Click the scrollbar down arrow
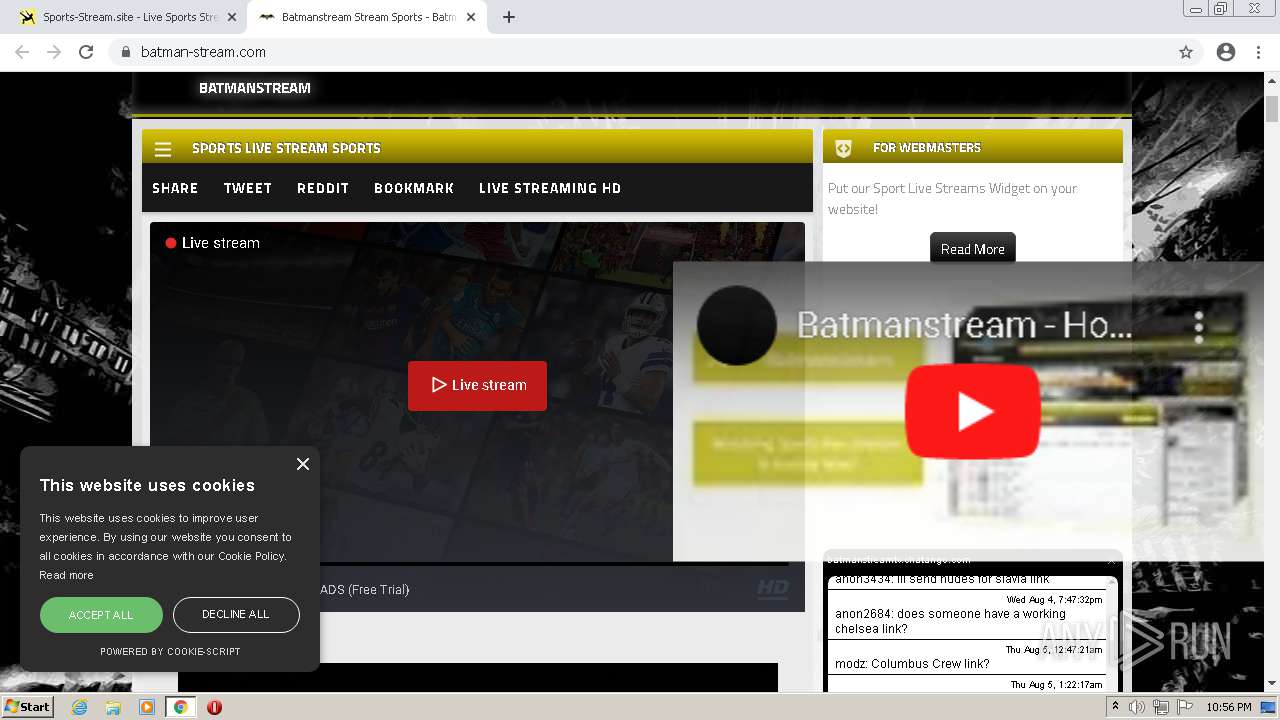Screen dimensions: 1280x720 (x=1272, y=684)
